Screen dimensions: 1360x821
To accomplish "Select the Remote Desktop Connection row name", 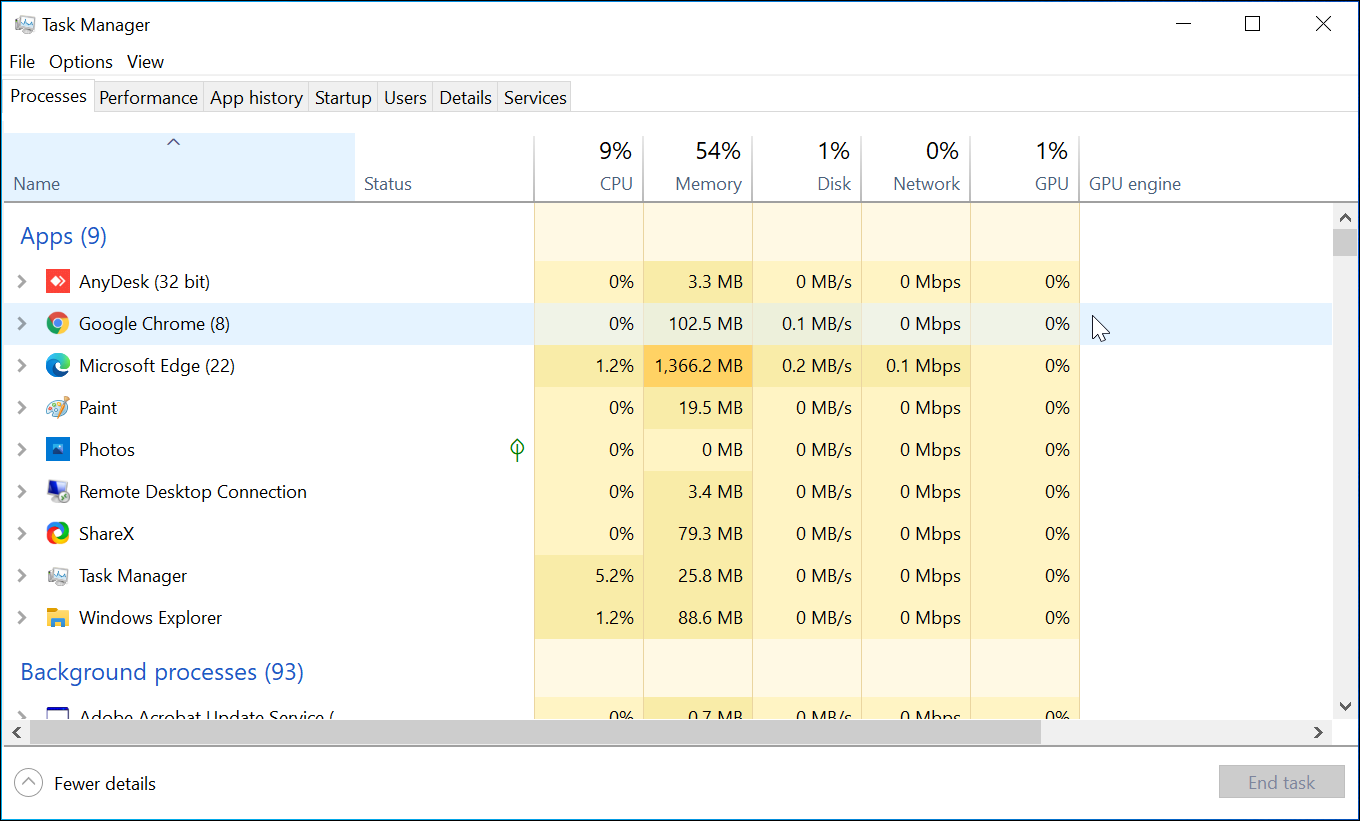I will coord(193,492).
